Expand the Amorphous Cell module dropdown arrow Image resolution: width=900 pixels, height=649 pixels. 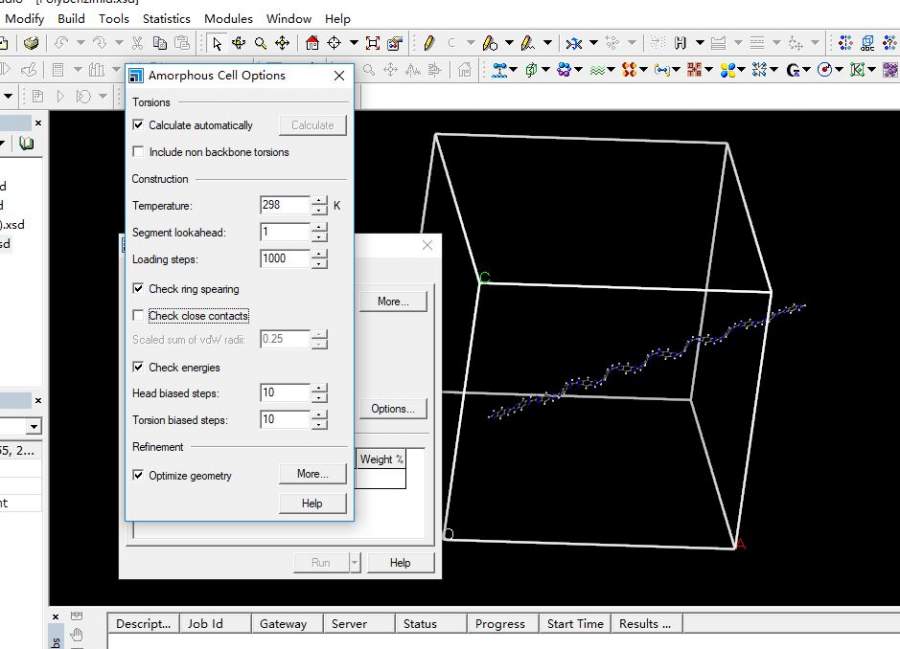tap(545, 70)
